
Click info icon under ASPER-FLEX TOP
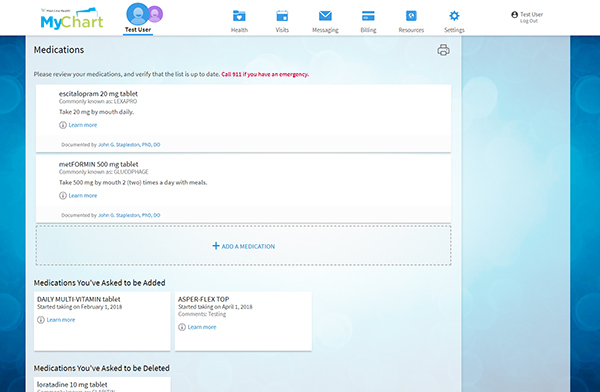pos(182,327)
